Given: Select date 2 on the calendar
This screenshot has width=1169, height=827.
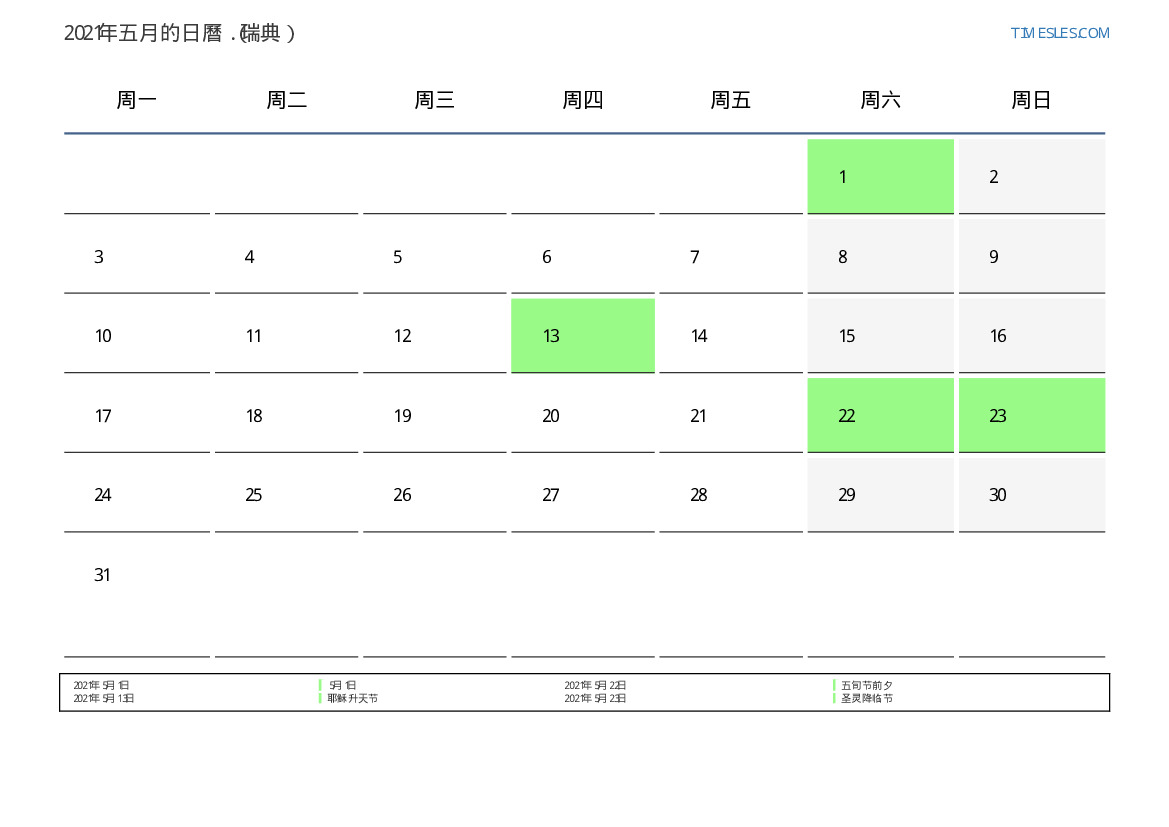Looking at the screenshot, I should pos(1031,177).
